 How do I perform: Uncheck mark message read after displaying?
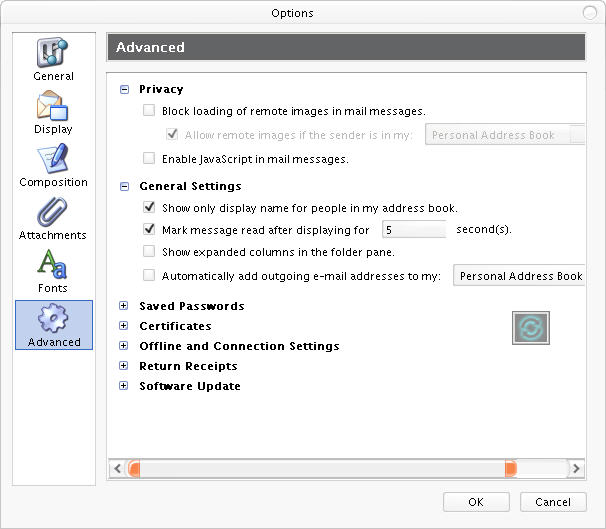(x=149, y=230)
